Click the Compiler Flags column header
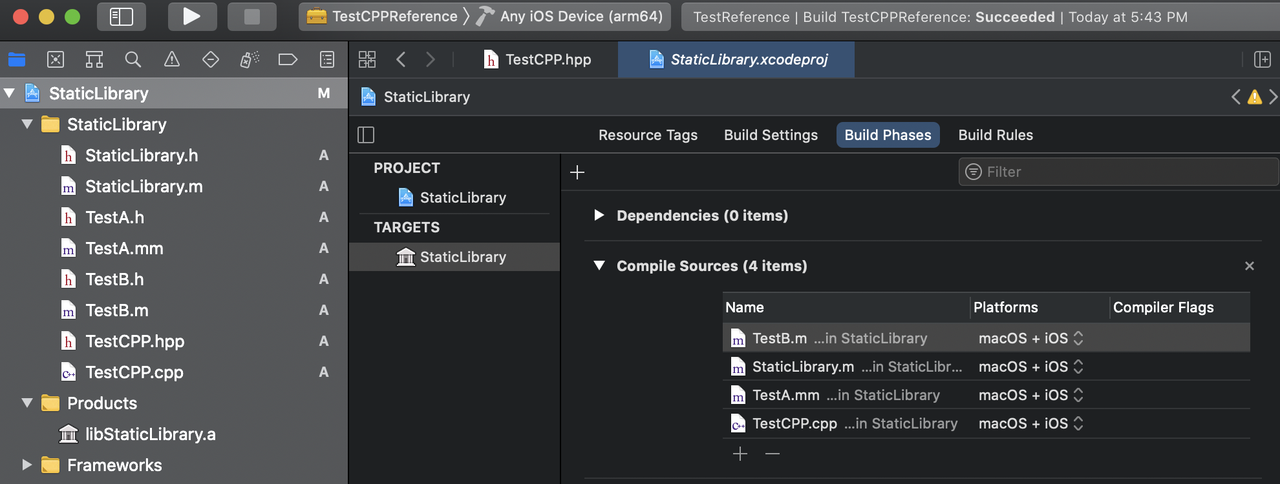 1179,307
